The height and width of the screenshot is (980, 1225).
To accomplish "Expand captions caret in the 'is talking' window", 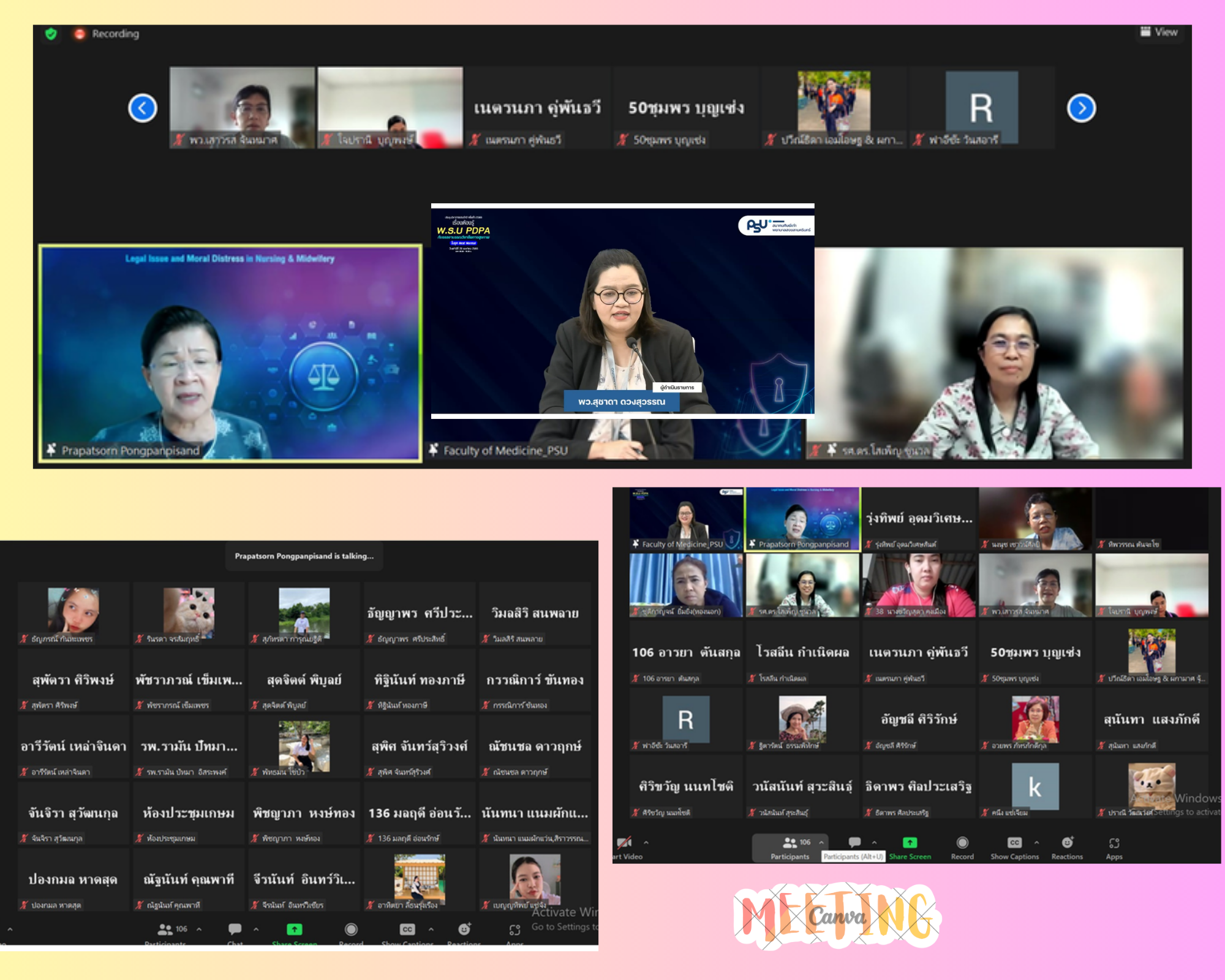I will (431, 929).
